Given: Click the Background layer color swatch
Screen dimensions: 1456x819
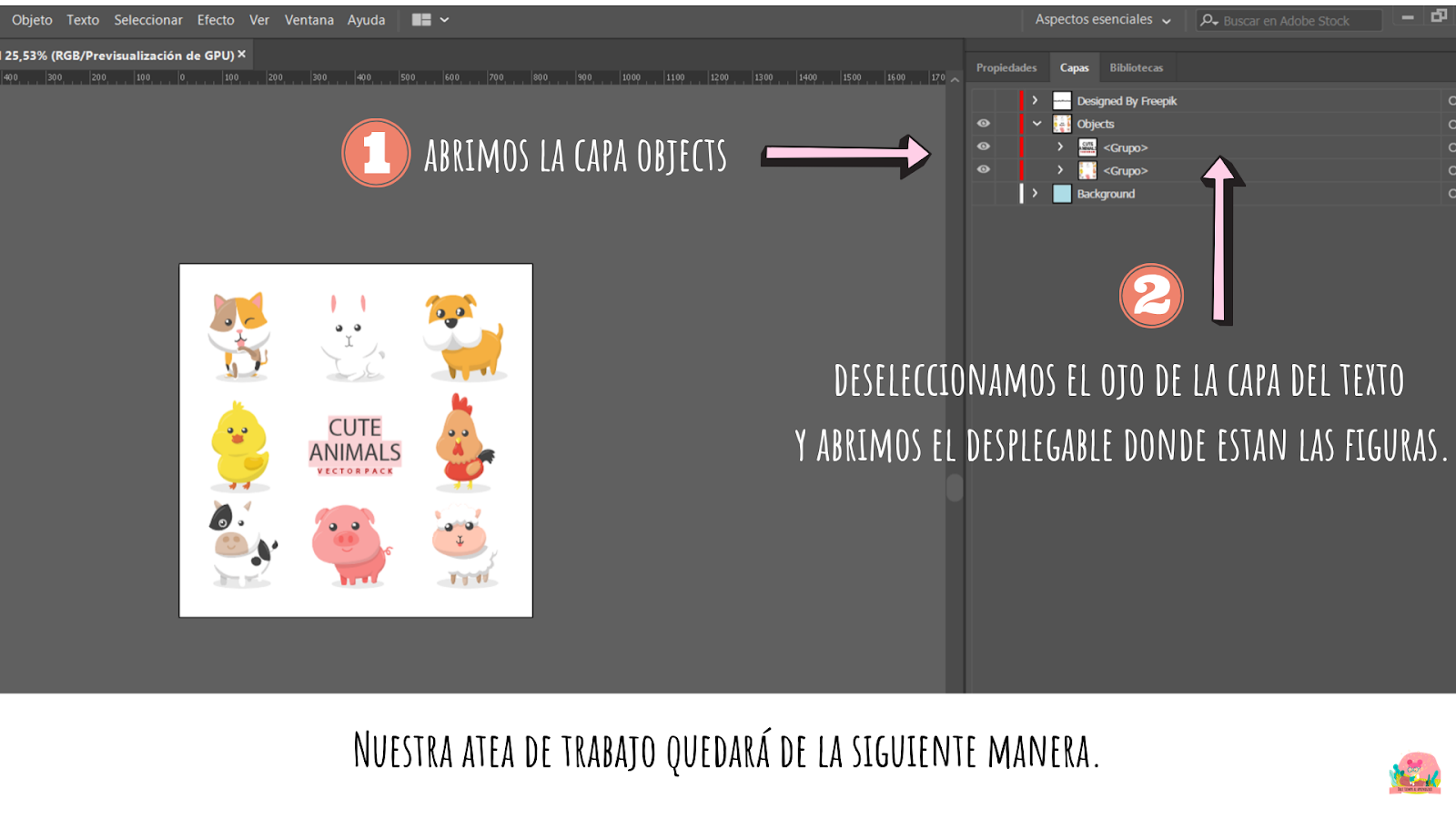Looking at the screenshot, I should [1062, 193].
